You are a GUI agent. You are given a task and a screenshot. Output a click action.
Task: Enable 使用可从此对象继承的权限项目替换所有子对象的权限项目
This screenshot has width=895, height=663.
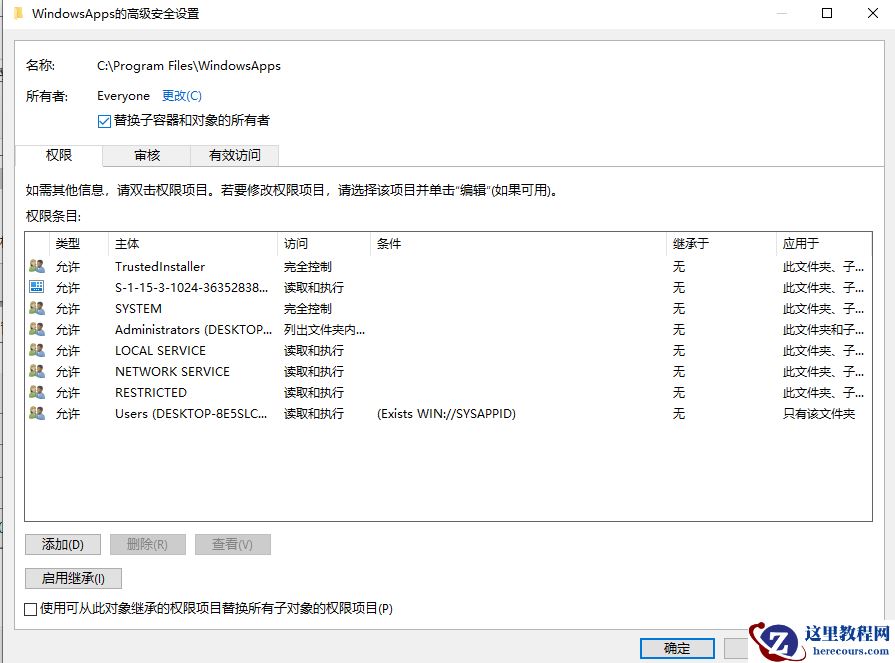point(29,608)
